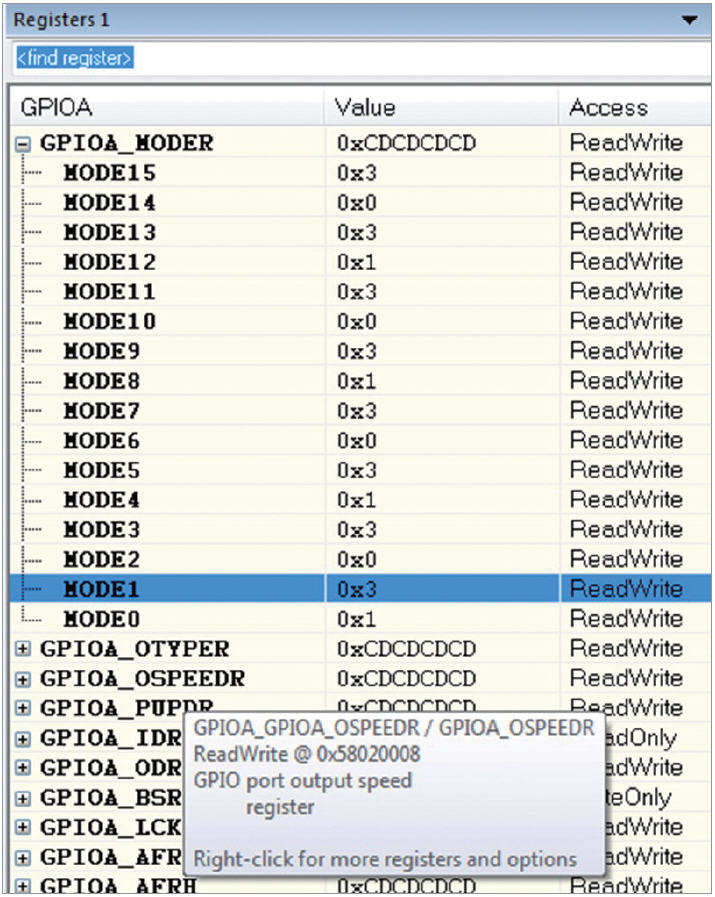Select the MODE8 field entry
The image size is (715, 897).
[x=103, y=381]
